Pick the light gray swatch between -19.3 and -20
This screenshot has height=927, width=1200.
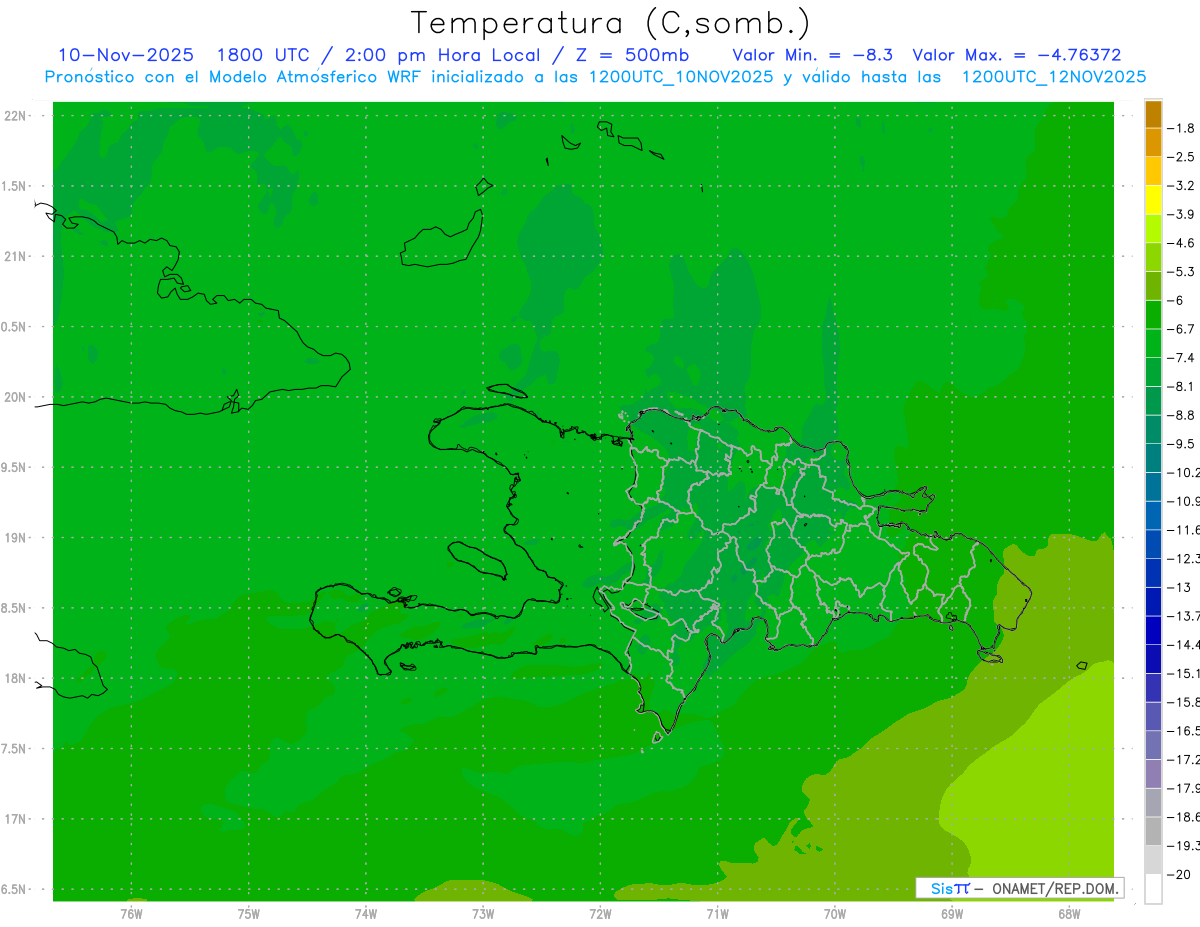[x=1154, y=860]
